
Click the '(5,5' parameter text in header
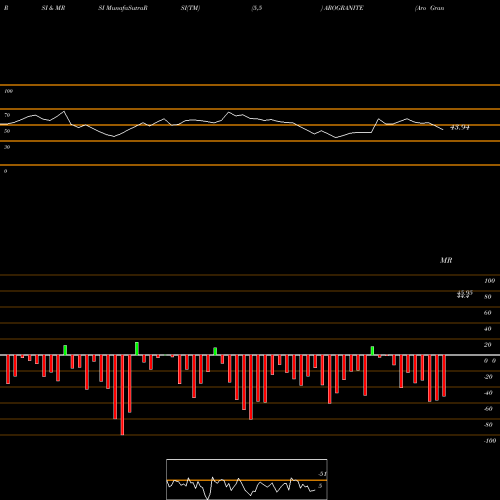click(x=257, y=8)
